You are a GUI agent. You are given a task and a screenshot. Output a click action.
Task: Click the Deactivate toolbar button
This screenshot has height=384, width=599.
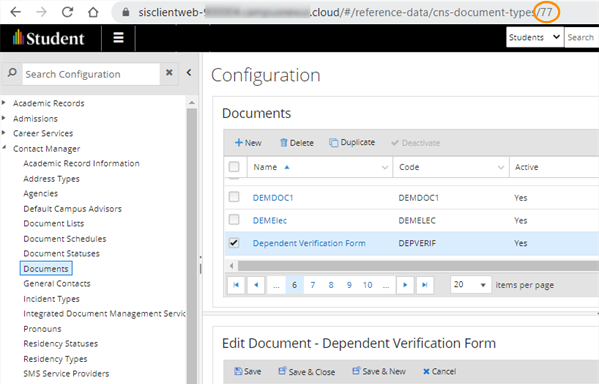click(x=416, y=143)
